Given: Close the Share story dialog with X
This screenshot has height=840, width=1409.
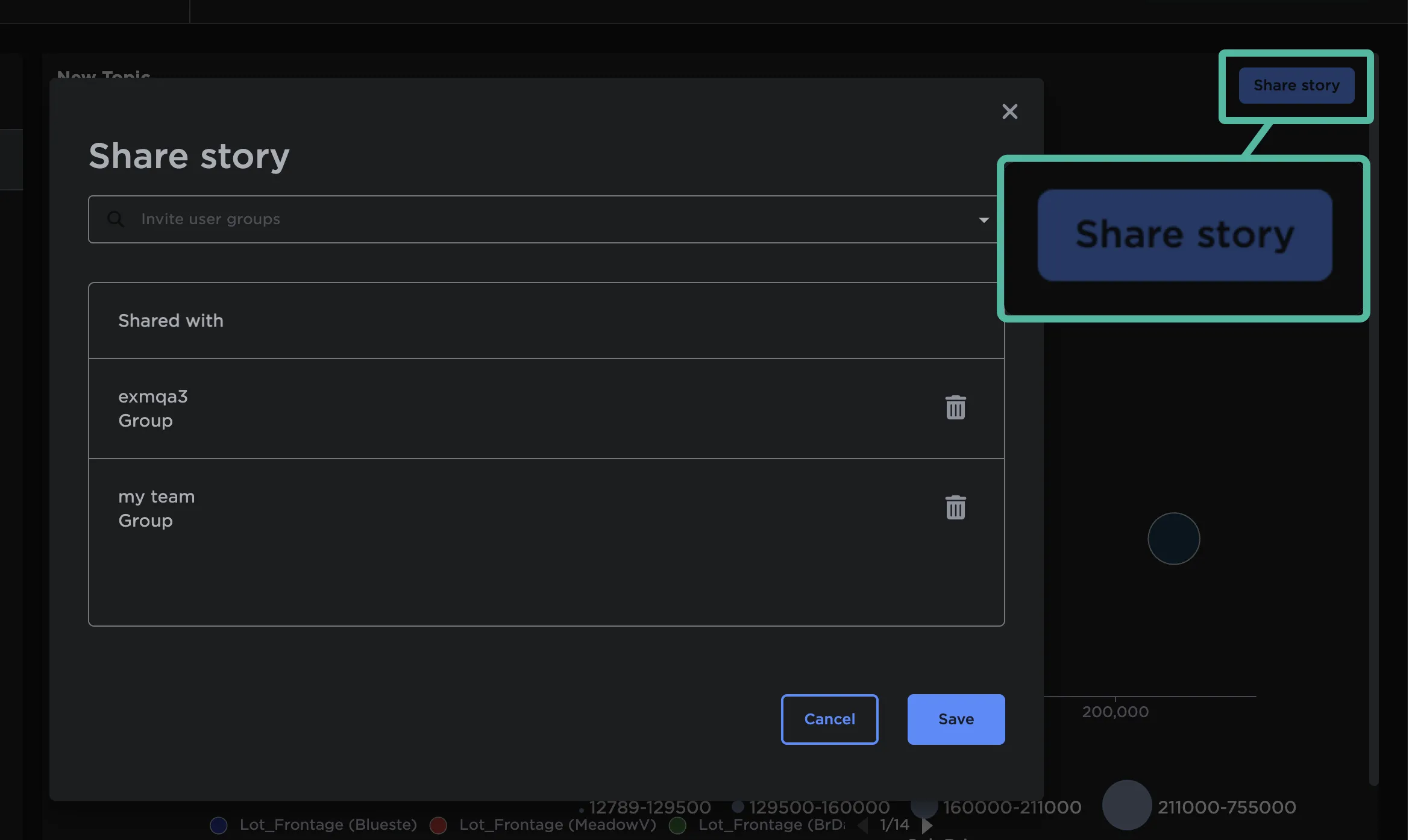Looking at the screenshot, I should [1009, 111].
